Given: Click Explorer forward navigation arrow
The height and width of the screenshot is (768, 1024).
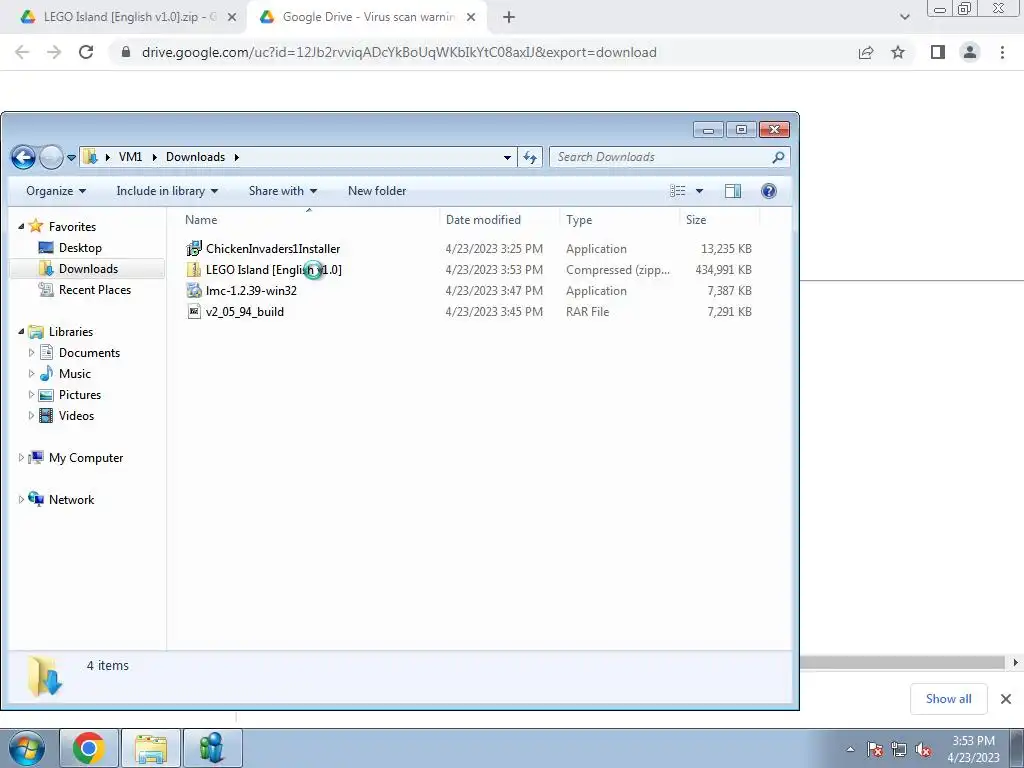Looking at the screenshot, I should (x=51, y=157).
